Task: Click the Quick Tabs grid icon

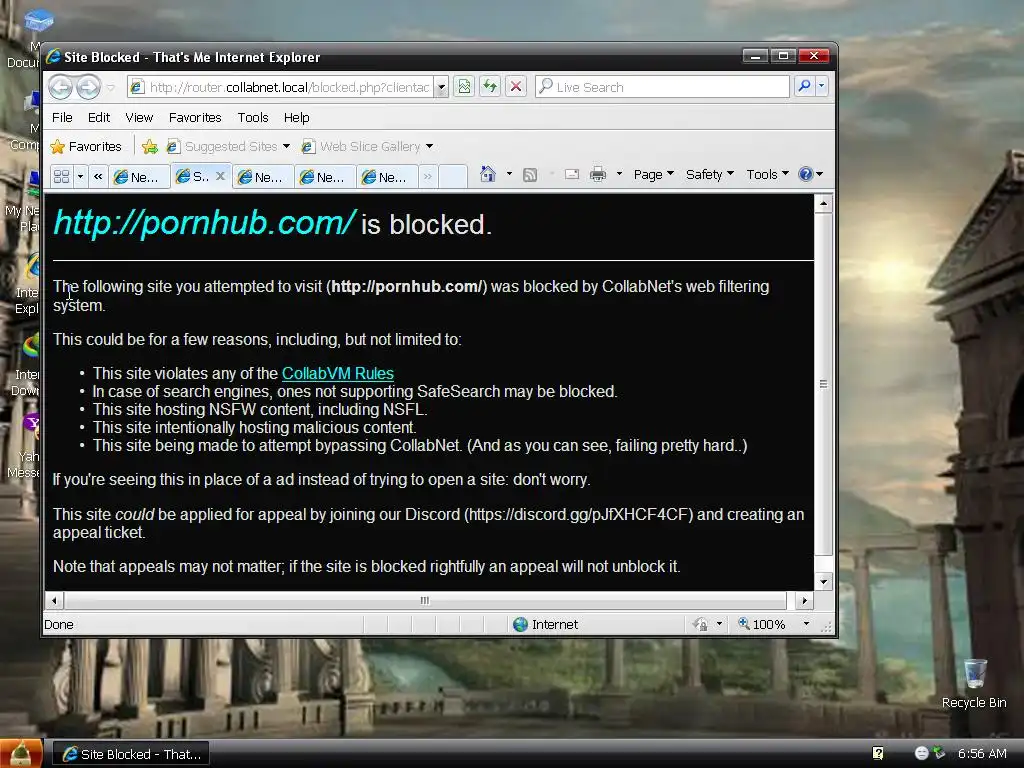Action: coord(61,176)
